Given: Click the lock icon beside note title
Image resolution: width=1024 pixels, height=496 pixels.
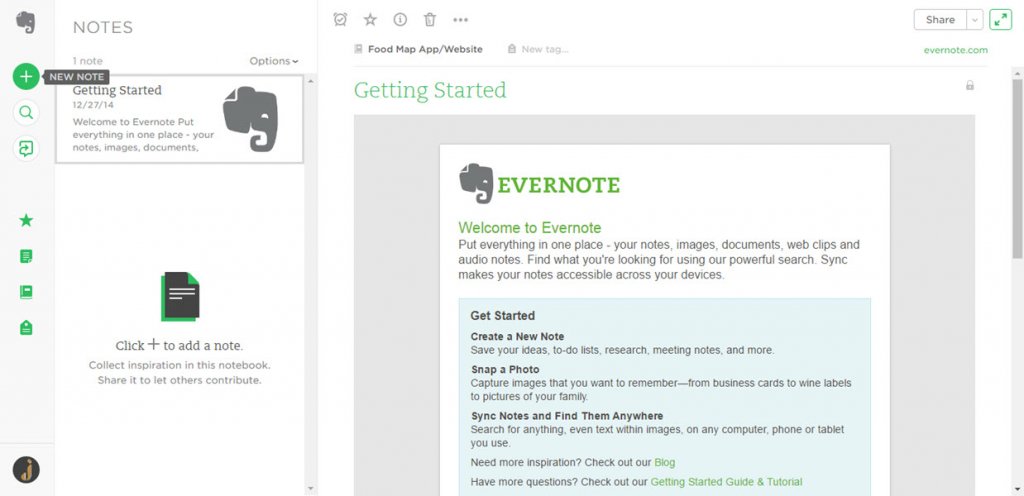Looking at the screenshot, I should tap(970, 85).
